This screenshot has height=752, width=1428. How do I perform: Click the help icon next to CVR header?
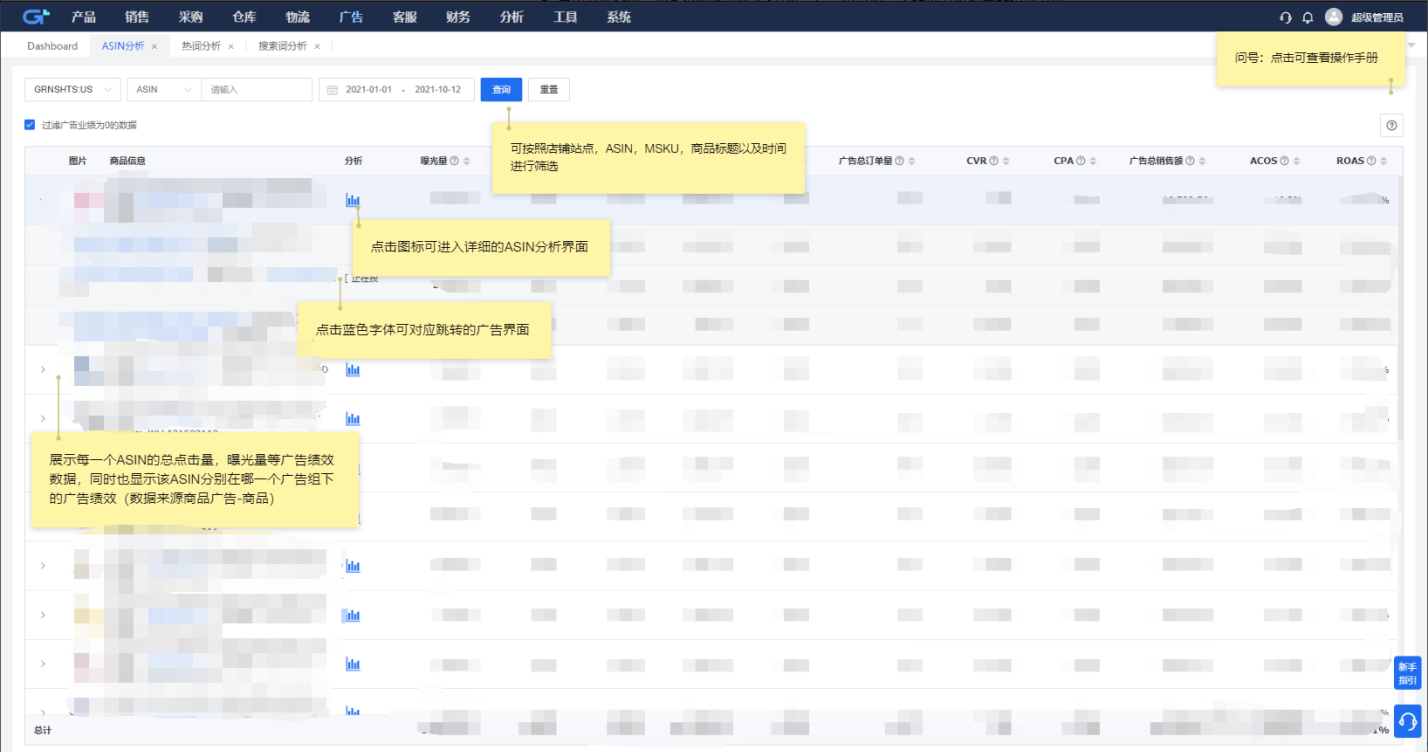[994, 161]
